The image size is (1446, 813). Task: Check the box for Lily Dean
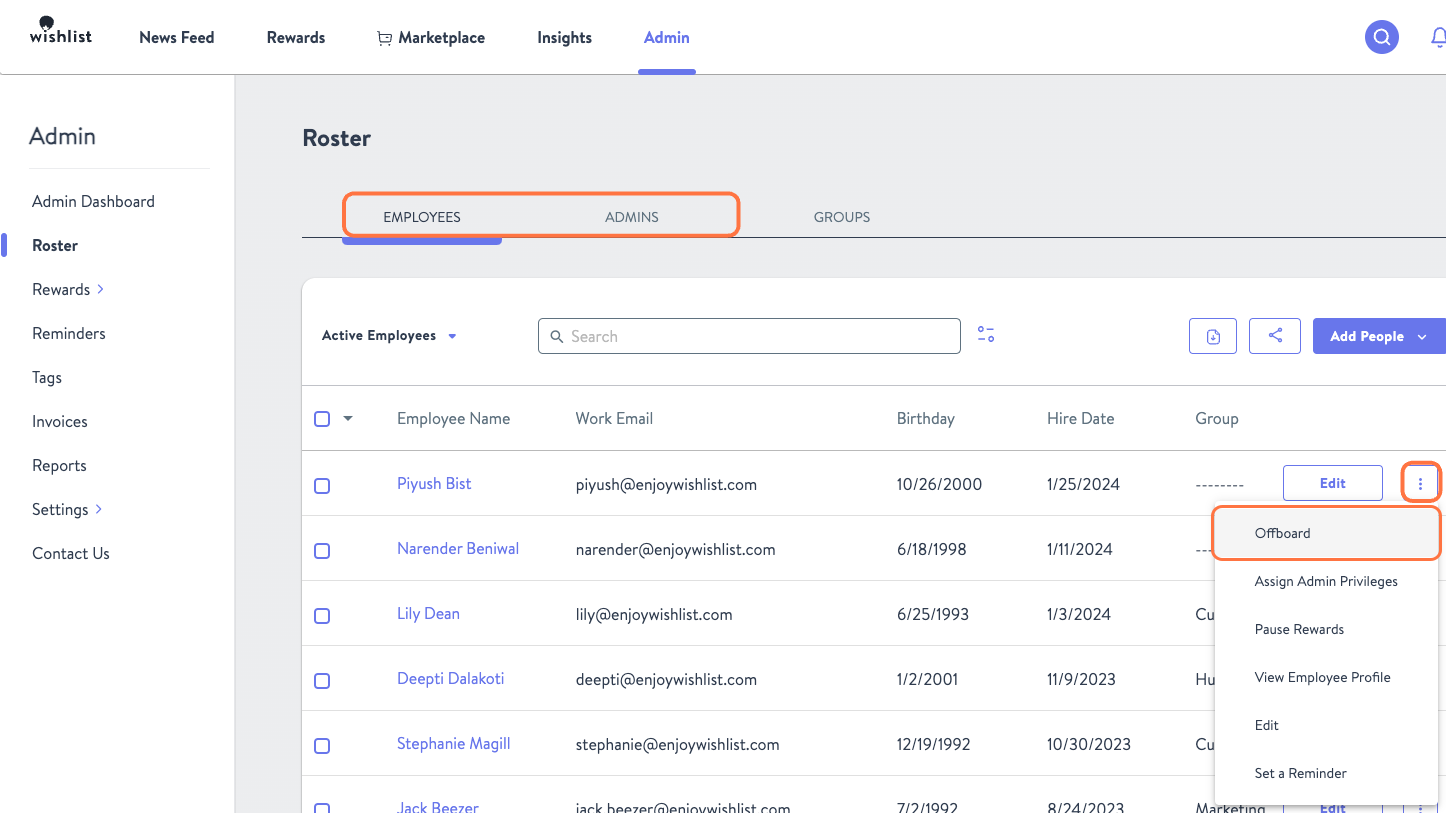coord(322,615)
